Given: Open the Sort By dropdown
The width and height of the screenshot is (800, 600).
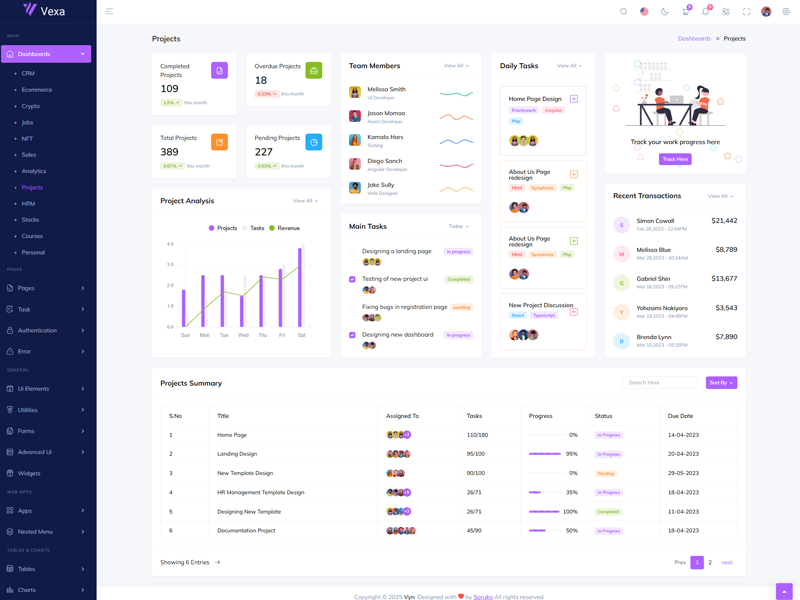Looking at the screenshot, I should [x=721, y=383].
